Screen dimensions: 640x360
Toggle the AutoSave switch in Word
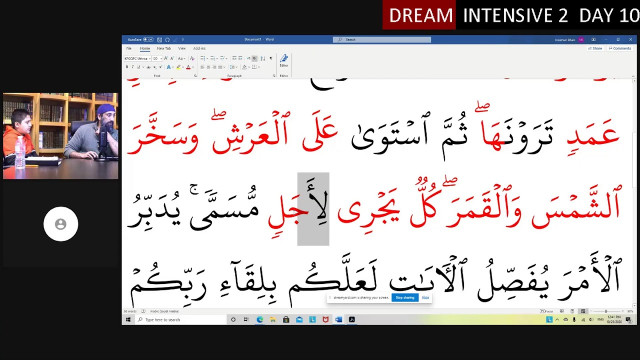(148, 40)
